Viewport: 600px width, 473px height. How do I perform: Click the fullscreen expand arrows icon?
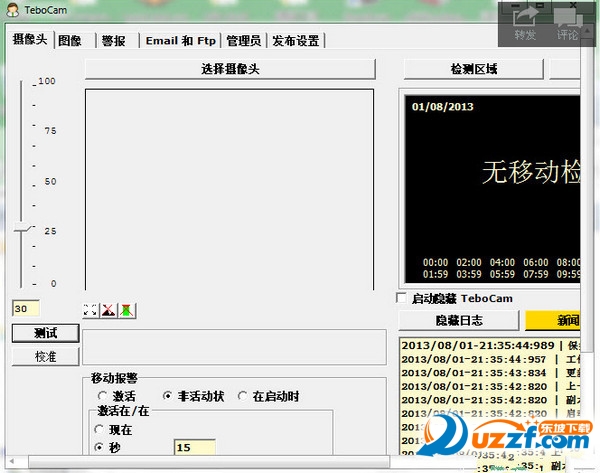[x=90, y=310]
